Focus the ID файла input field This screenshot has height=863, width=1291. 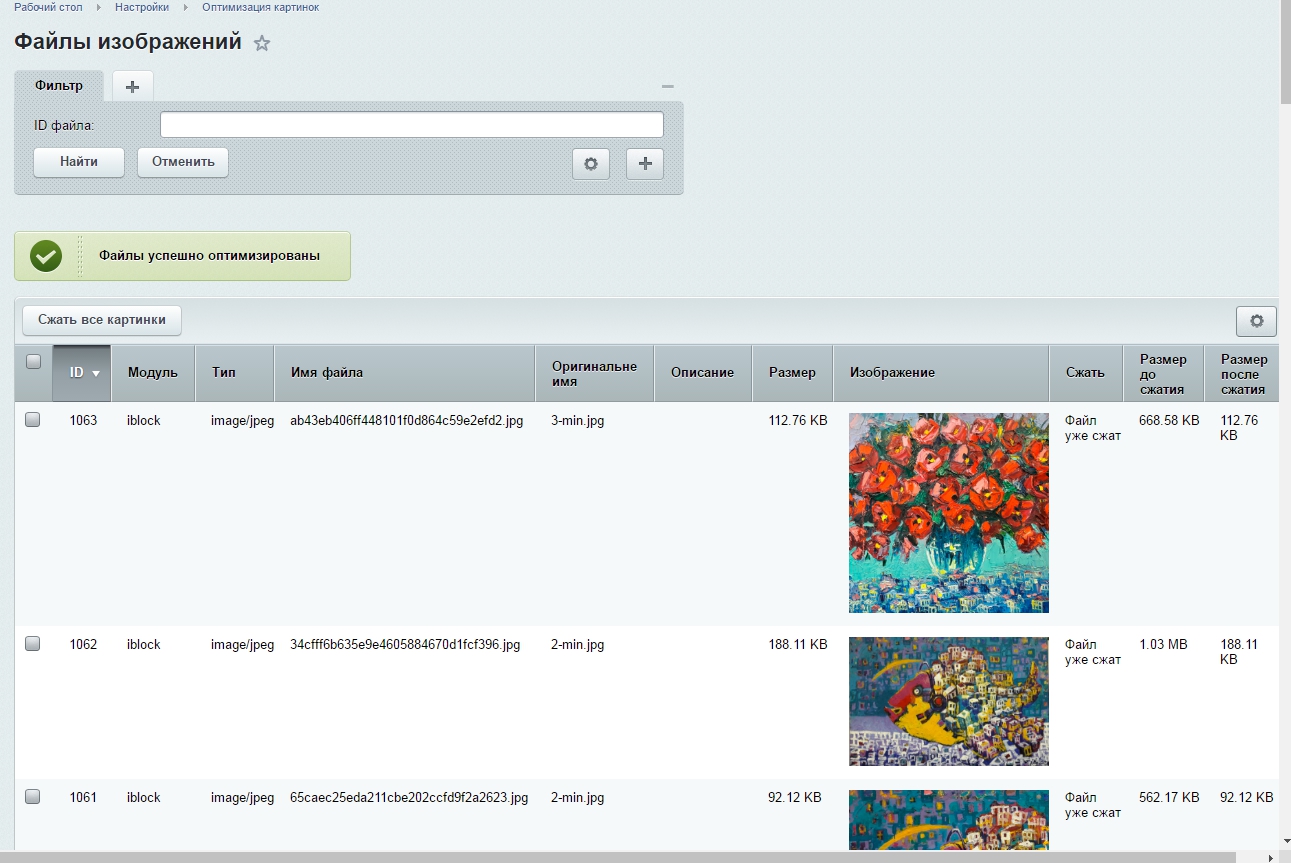(x=412, y=125)
